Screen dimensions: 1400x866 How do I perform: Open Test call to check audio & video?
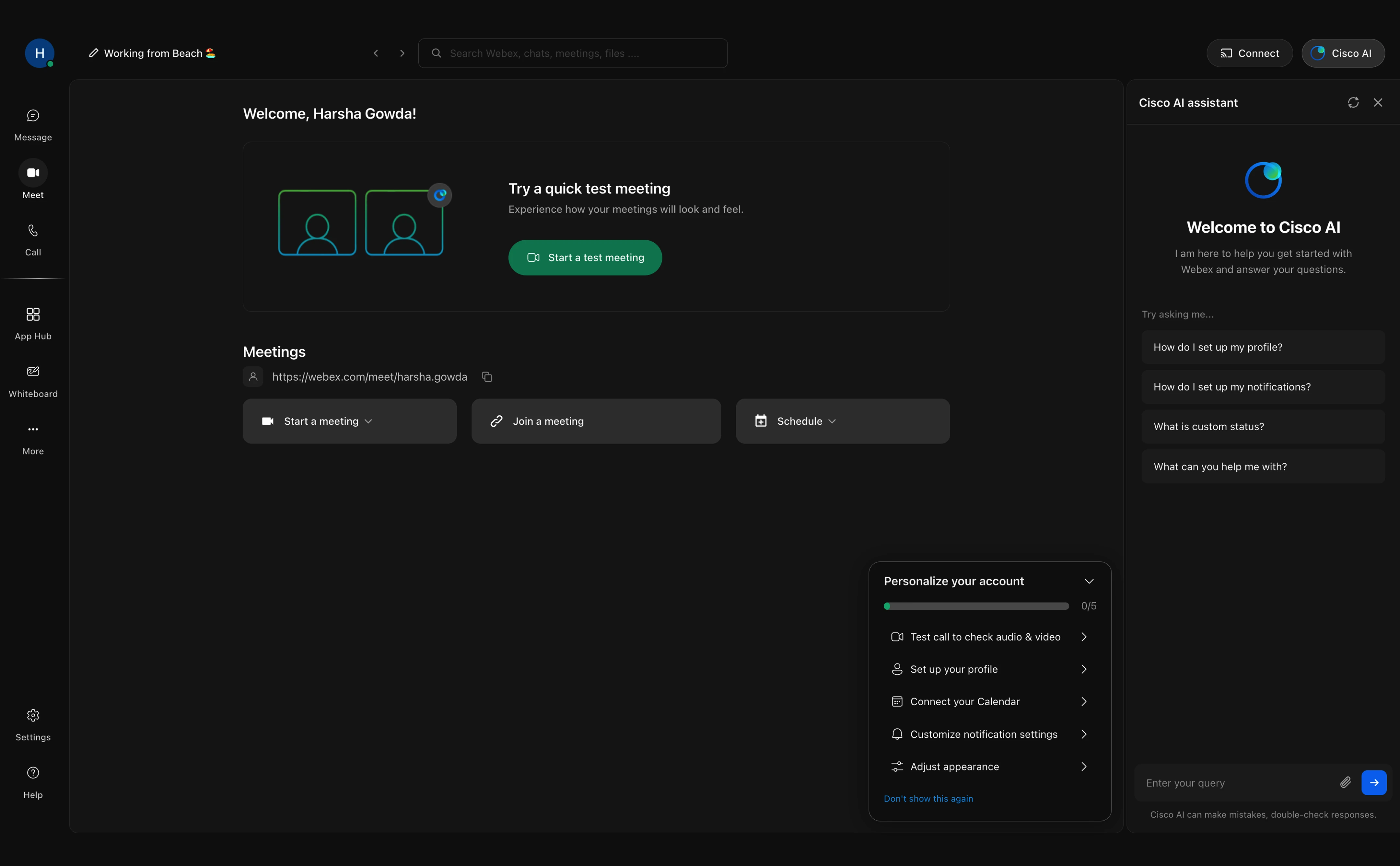[990, 637]
